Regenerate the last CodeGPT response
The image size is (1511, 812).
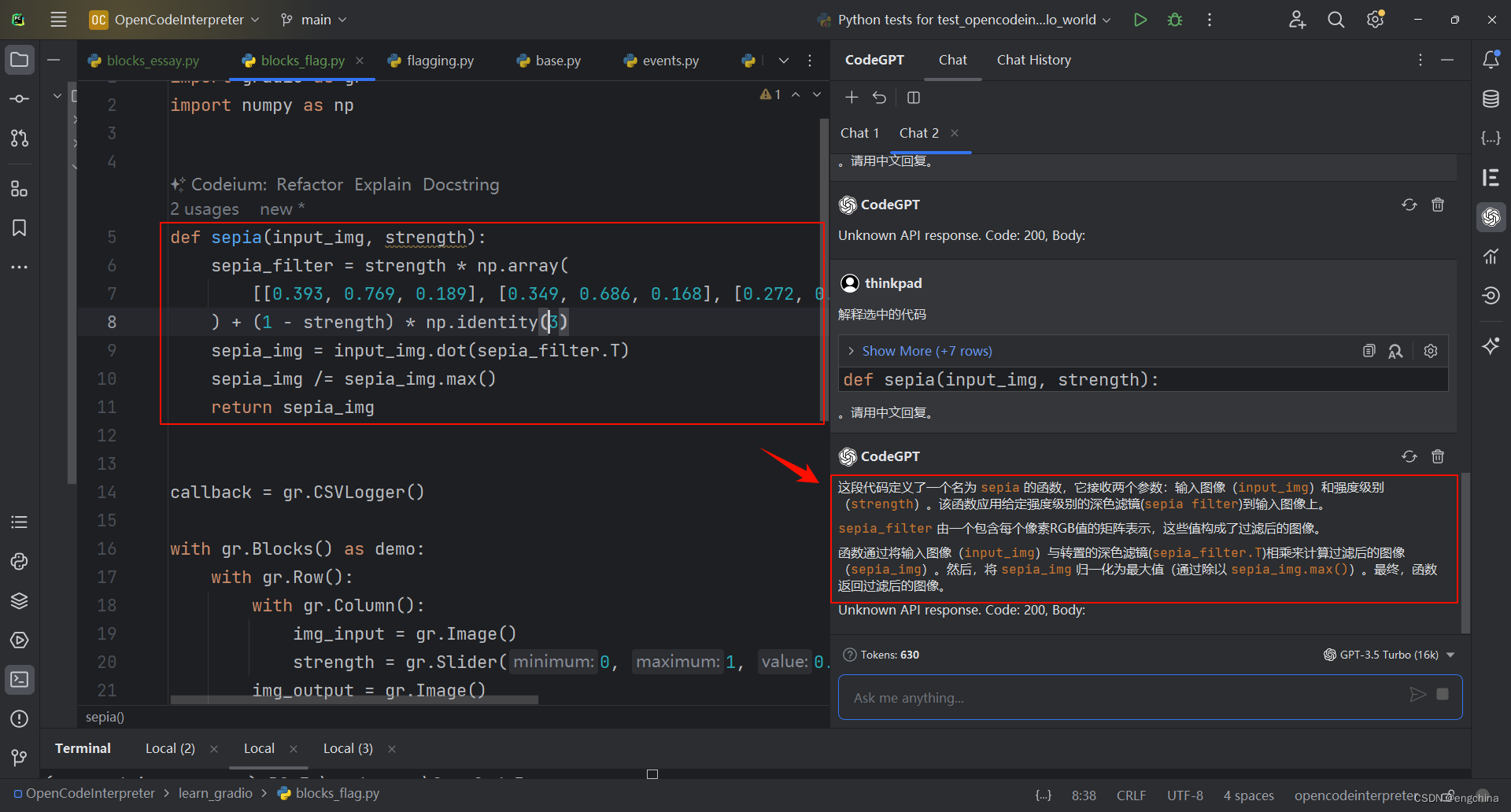1409,456
